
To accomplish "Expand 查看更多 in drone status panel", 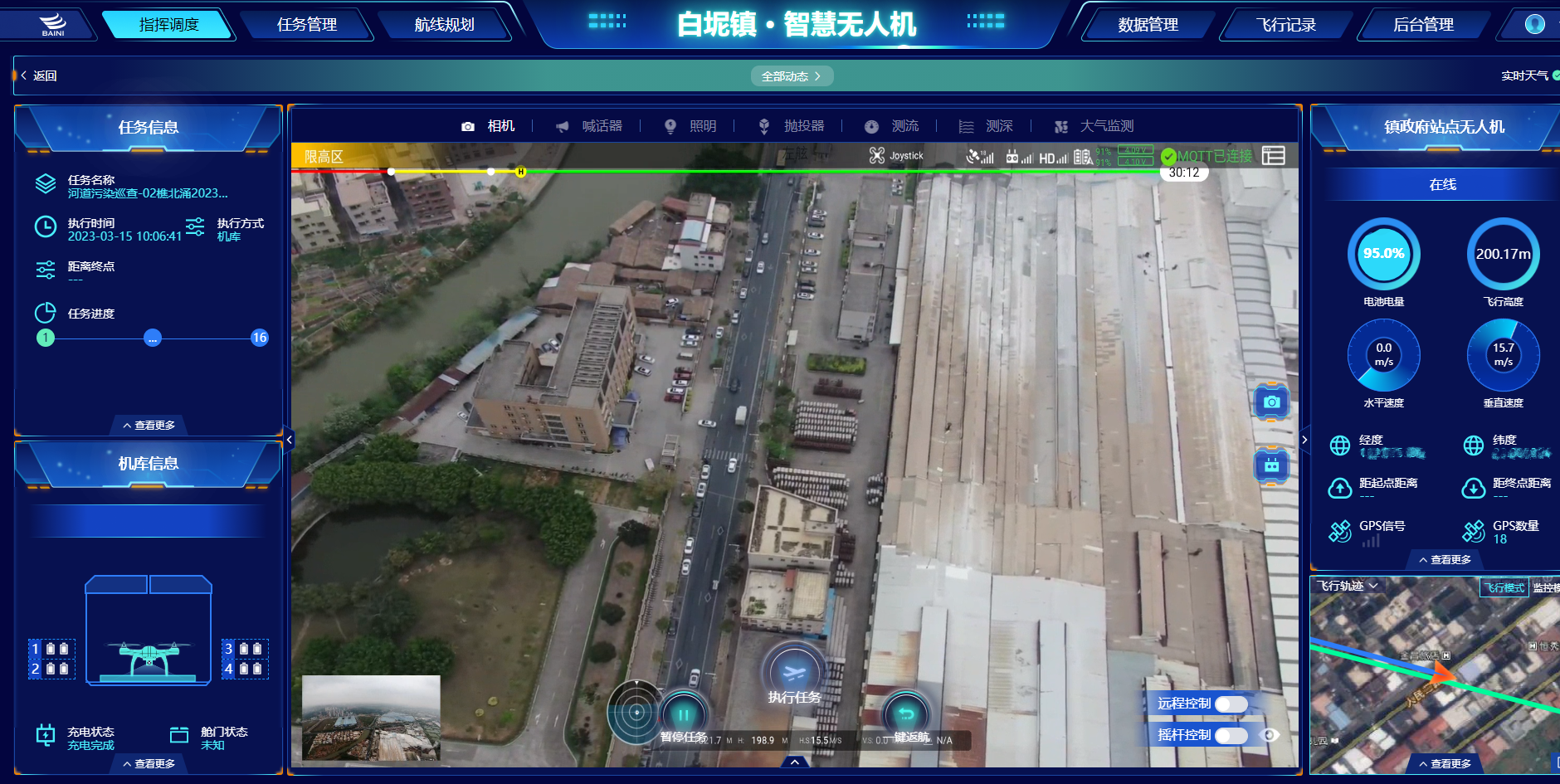I will 1445,560.
